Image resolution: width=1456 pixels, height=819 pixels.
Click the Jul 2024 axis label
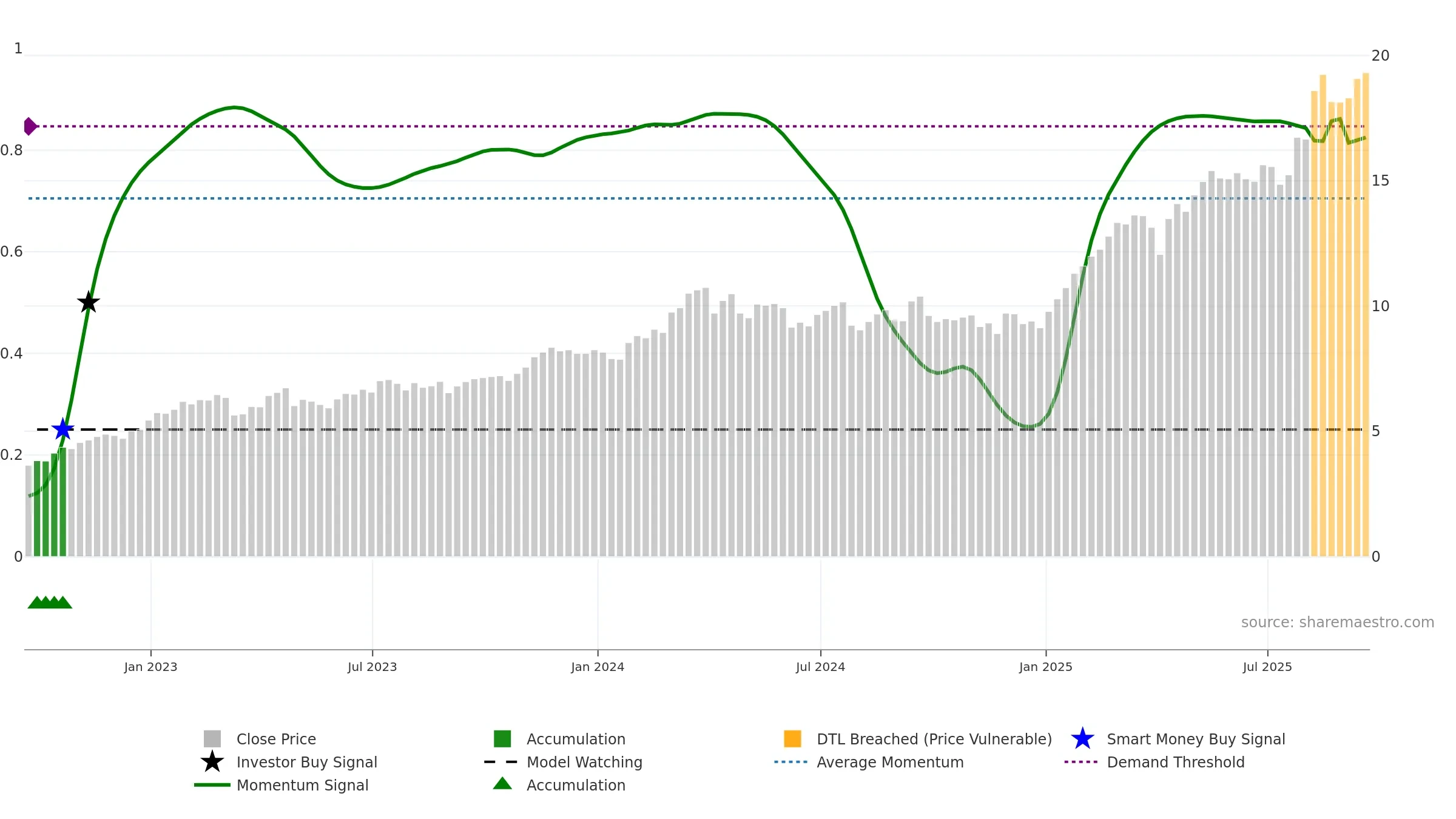click(820, 667)
